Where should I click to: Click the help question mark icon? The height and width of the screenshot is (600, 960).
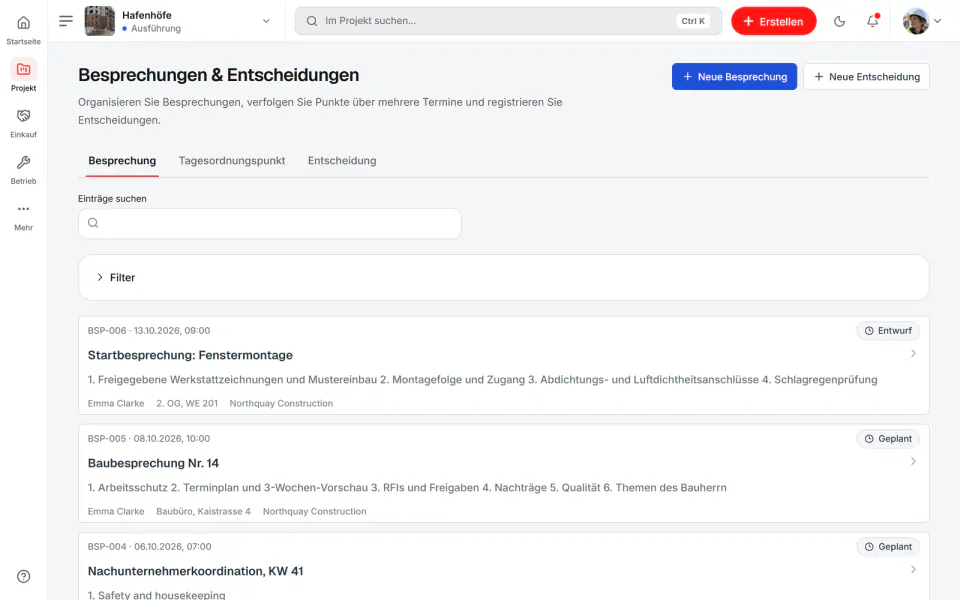(23, 576)
